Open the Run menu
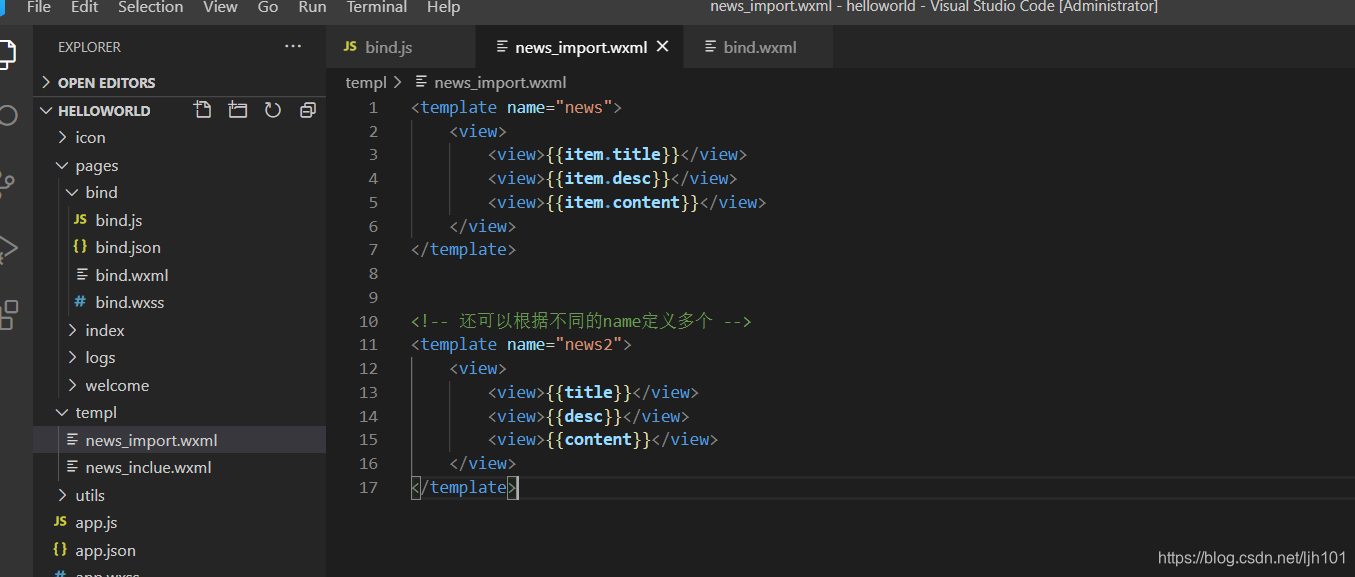 tap(312, 7)
